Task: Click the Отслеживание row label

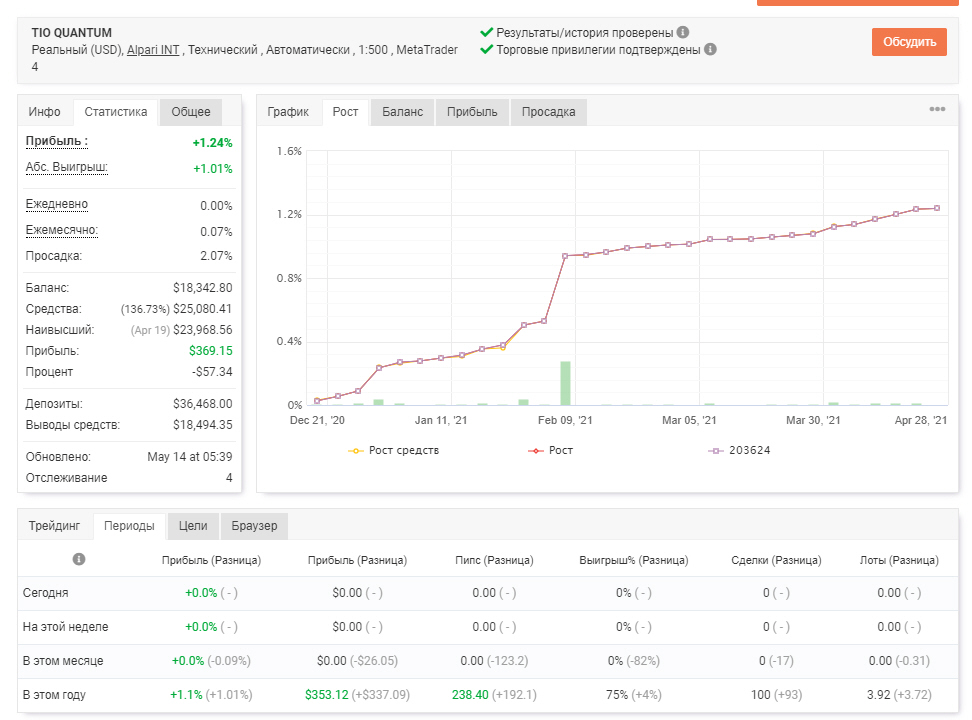Action: click(x=66, y=478)
